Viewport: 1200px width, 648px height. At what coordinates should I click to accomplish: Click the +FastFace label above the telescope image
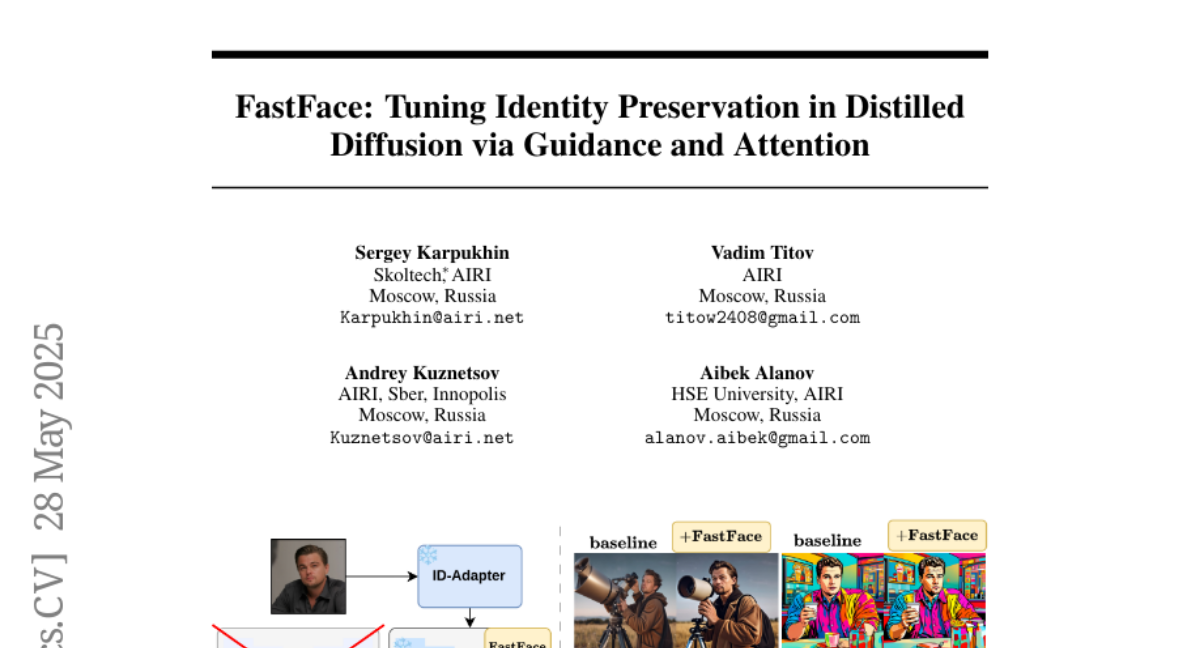(x=720, y=536)
